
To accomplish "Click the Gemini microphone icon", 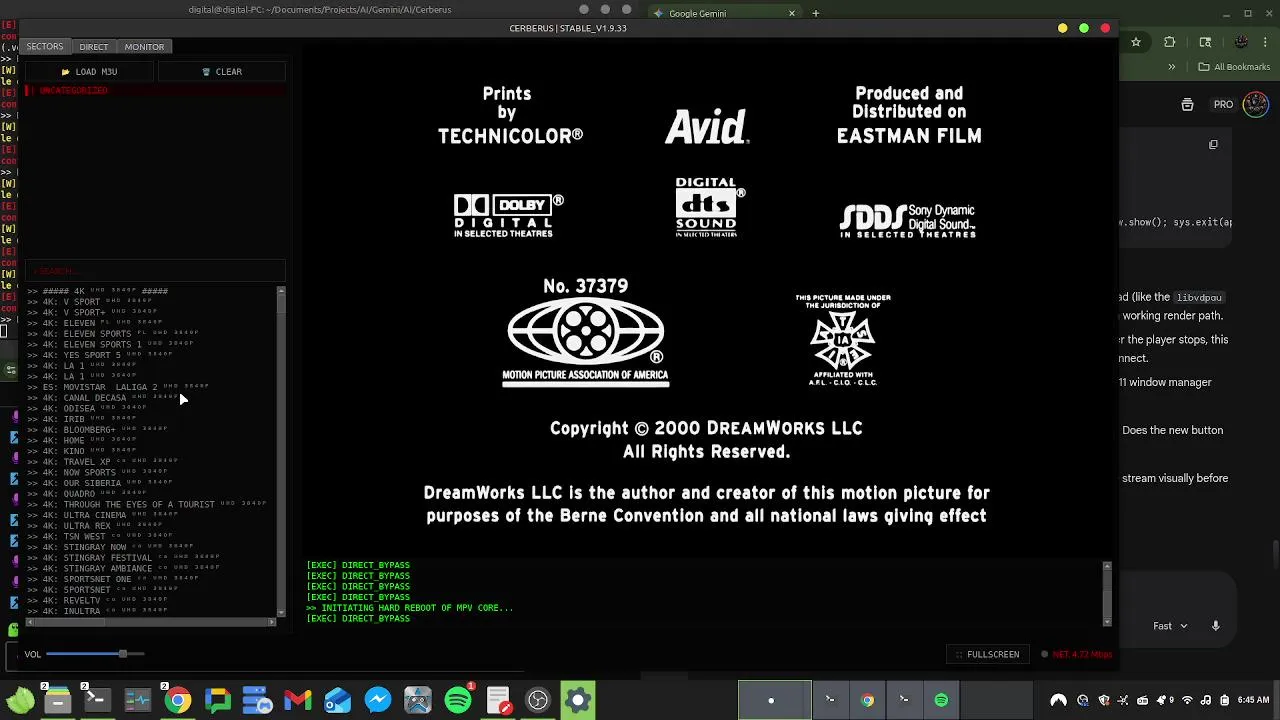I will (1216, 626).
